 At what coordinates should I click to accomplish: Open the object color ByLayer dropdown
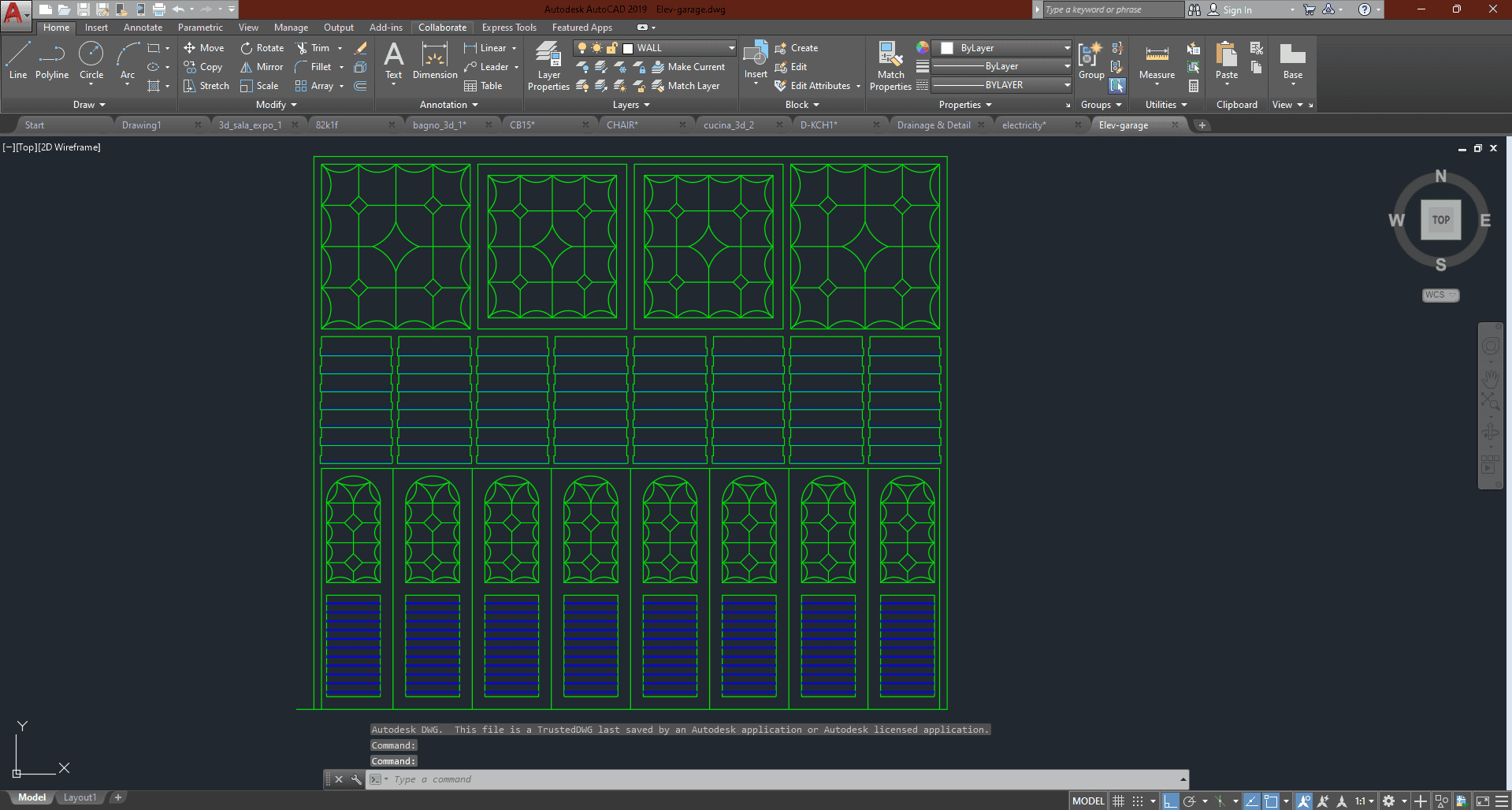1067,48
